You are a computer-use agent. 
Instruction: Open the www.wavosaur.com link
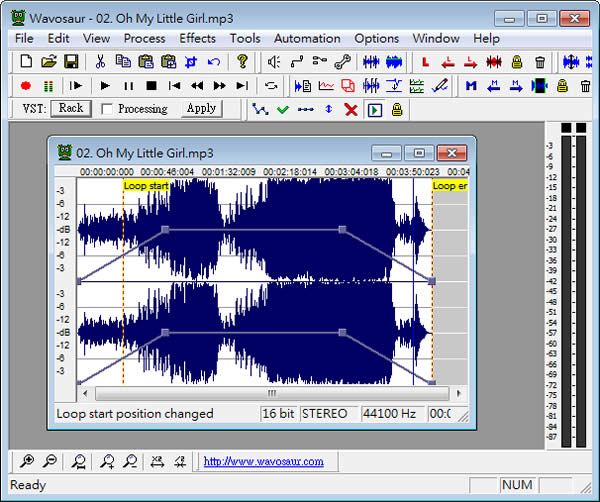tap(263, 461)
